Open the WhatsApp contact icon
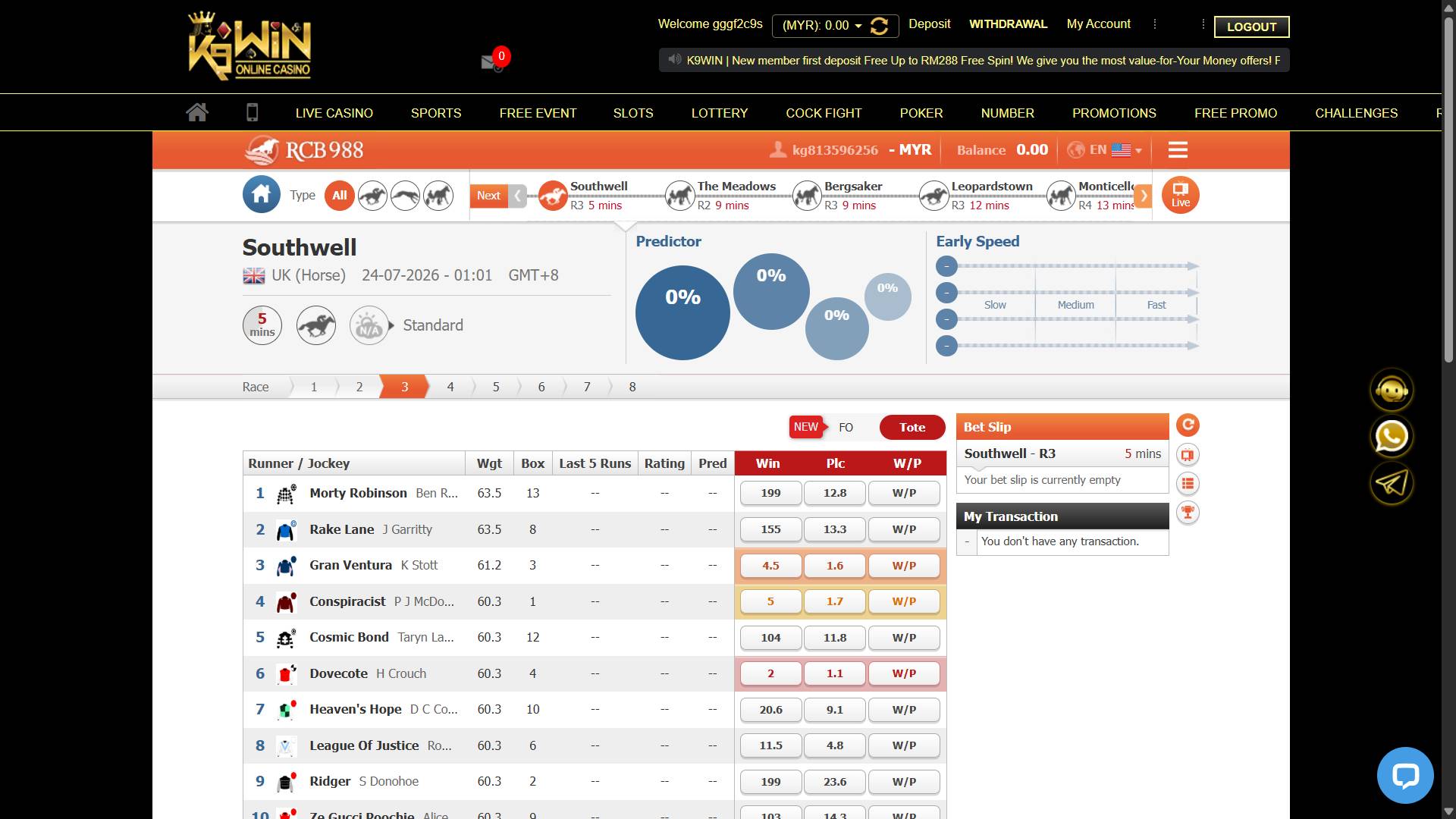The image size is (1456, 819). pyautogui.click(x=1392, y=436)
